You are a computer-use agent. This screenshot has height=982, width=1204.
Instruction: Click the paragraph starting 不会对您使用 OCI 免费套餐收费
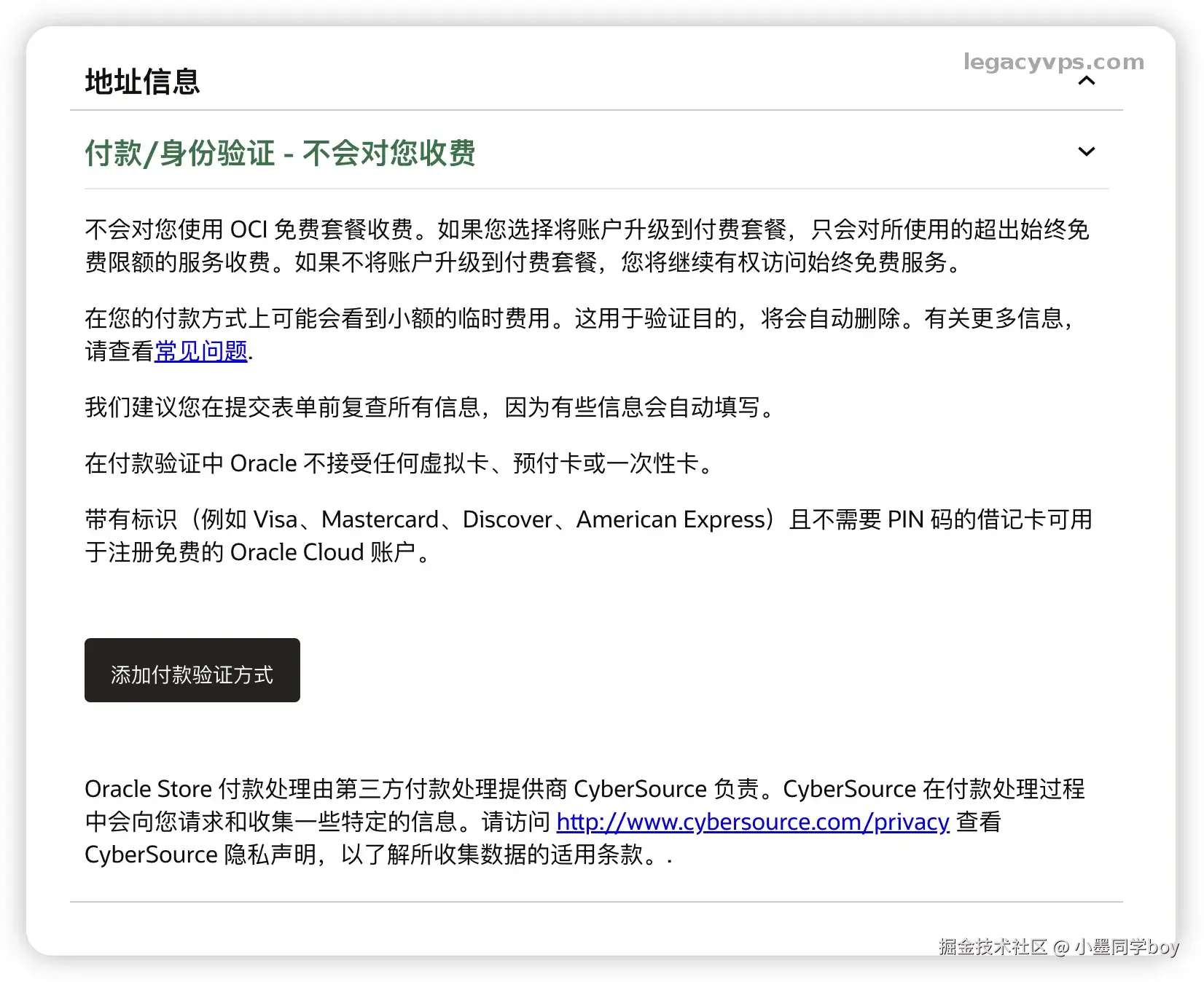tap(587, 245)
